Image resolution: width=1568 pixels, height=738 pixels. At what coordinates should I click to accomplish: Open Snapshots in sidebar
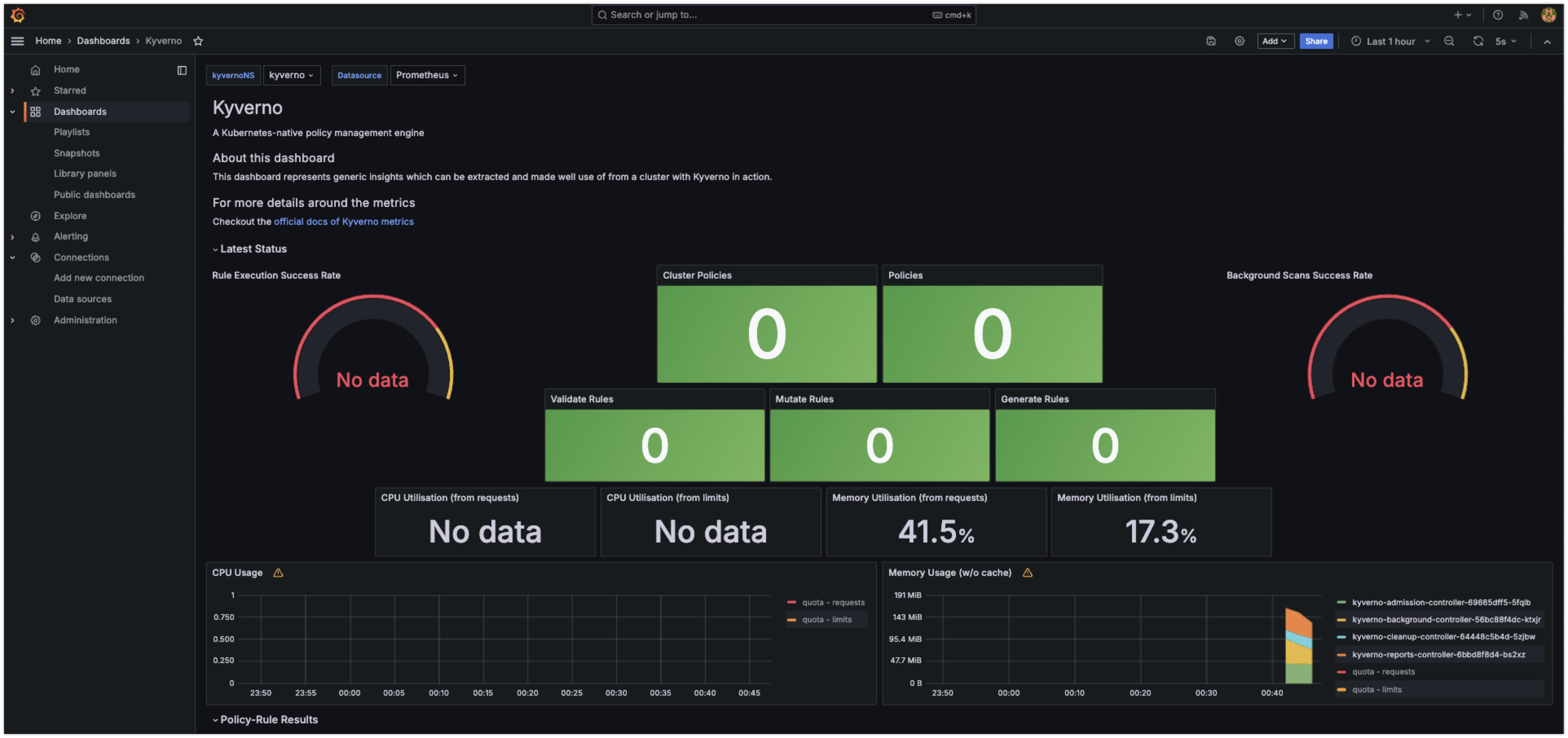point(77,153)
